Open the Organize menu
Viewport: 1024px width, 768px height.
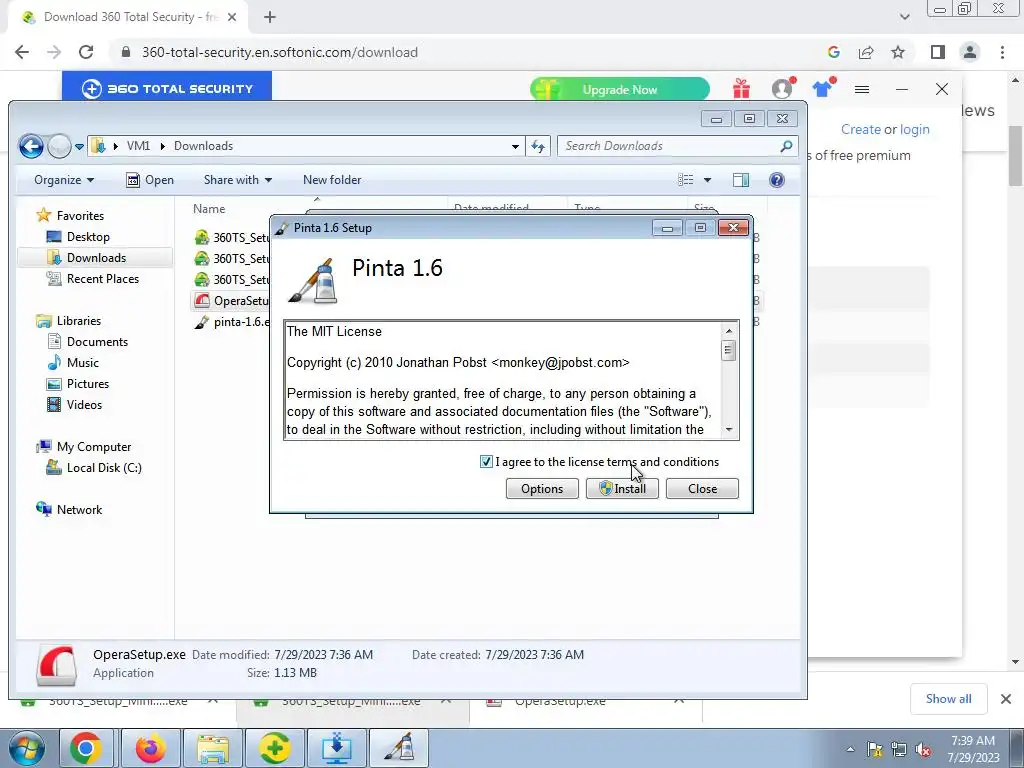(64, 180)
